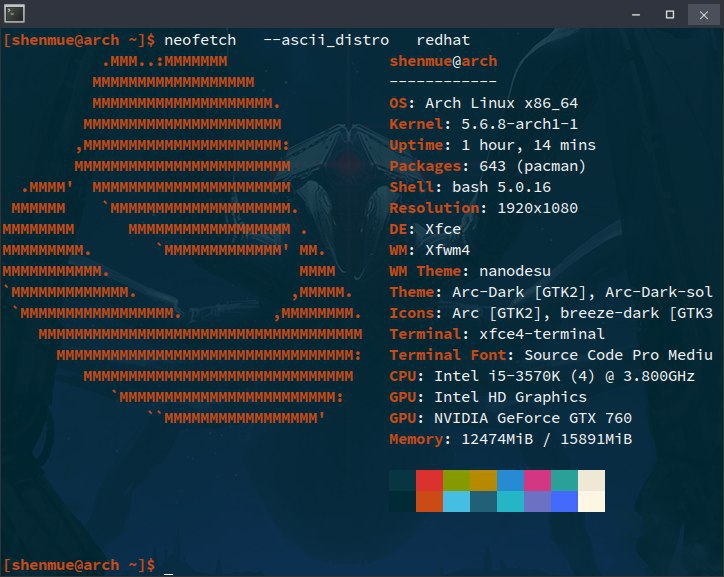This screenshot has height=577, width=724.
Task: Close the terminal window
Action: pyautogui.click(x=704, y=15)
